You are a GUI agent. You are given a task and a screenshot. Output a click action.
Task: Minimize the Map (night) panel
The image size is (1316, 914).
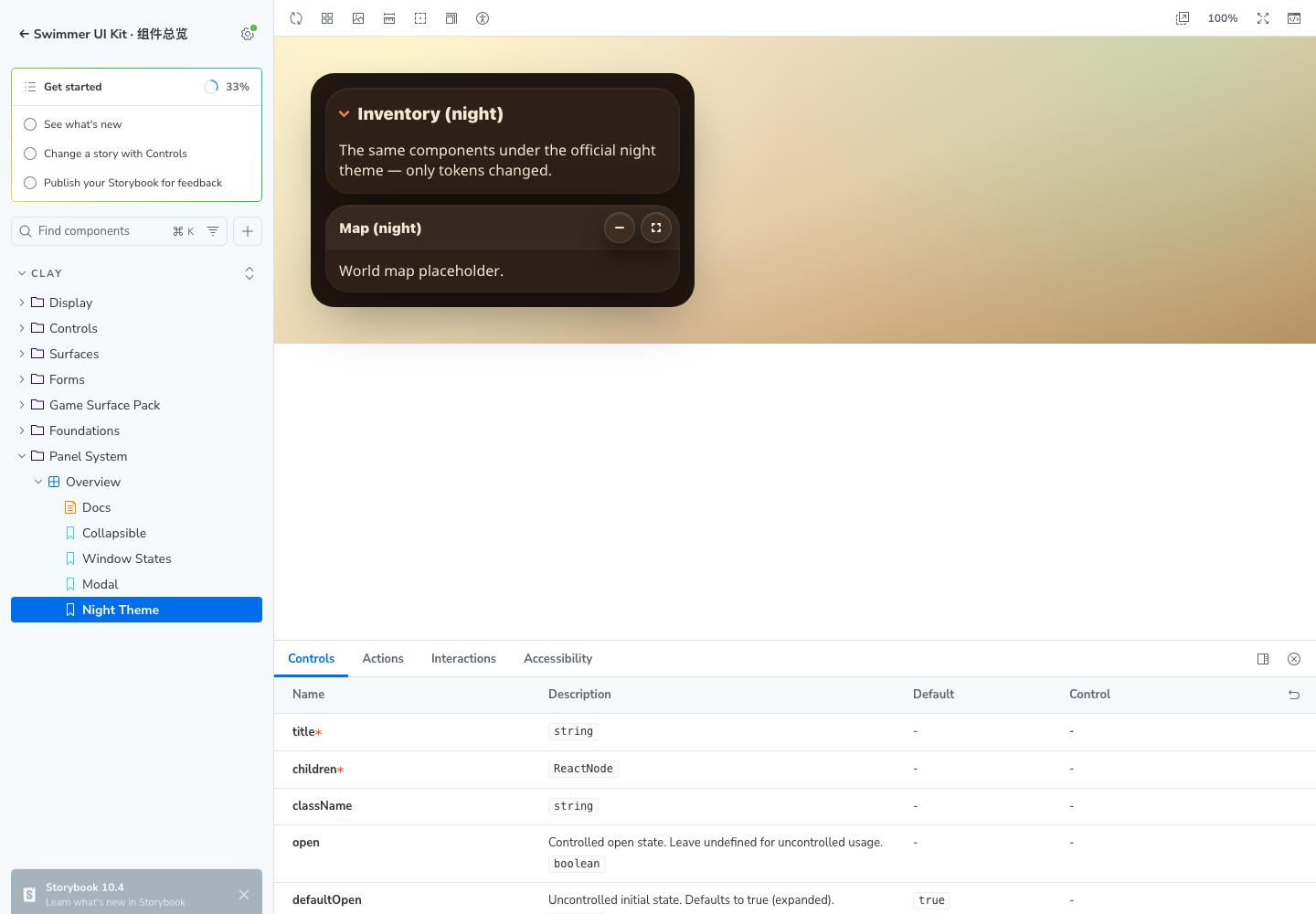point(620,228)
